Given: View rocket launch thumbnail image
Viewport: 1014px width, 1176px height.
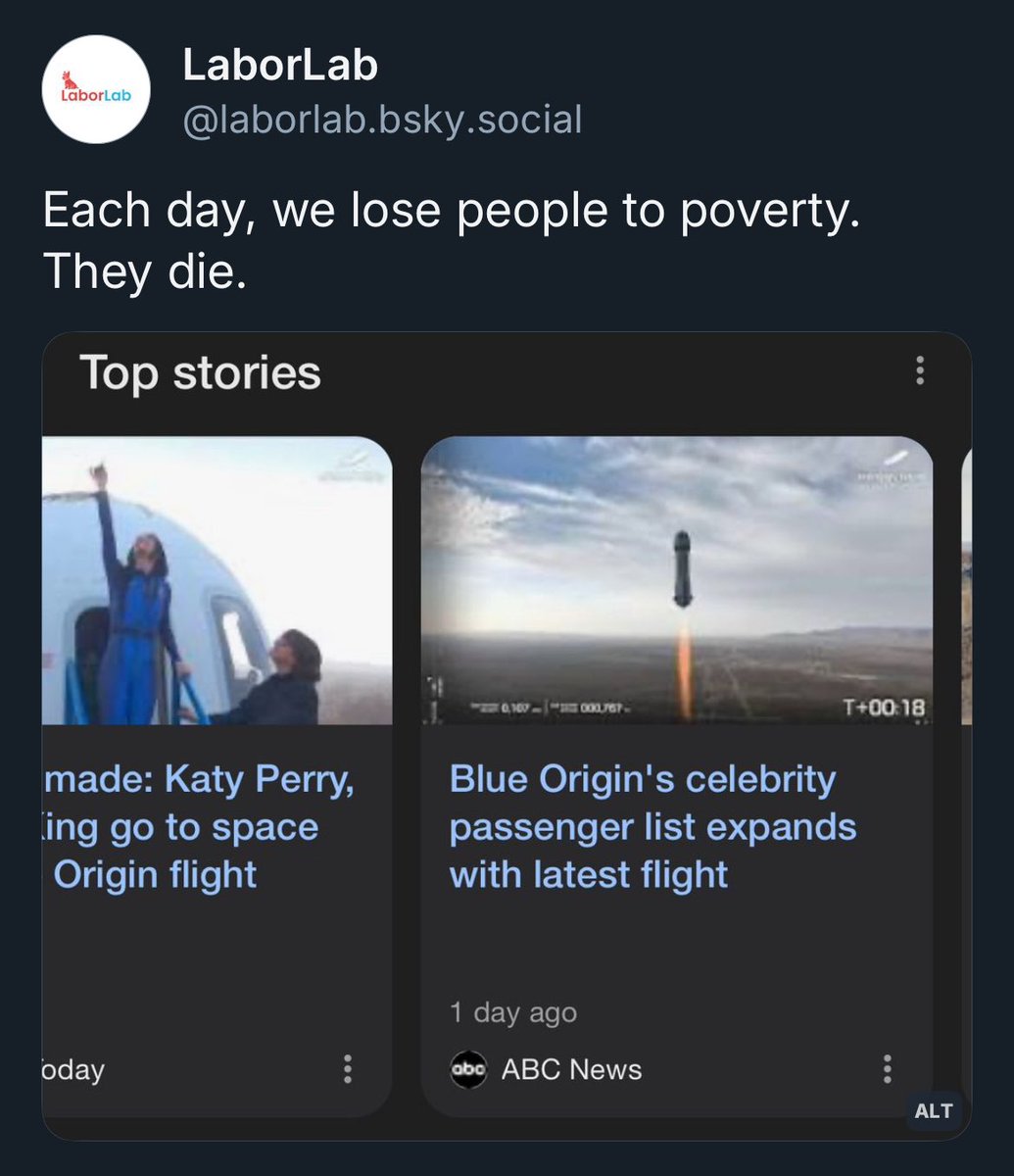Looking at the screenshot, I should (x=677, y=580).
